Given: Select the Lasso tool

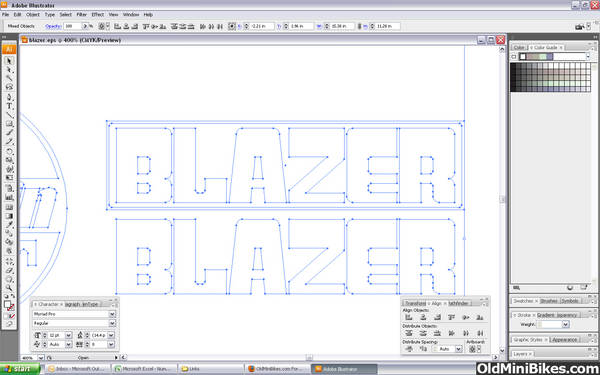Looking at the screenshot, I should click(10, 87).
